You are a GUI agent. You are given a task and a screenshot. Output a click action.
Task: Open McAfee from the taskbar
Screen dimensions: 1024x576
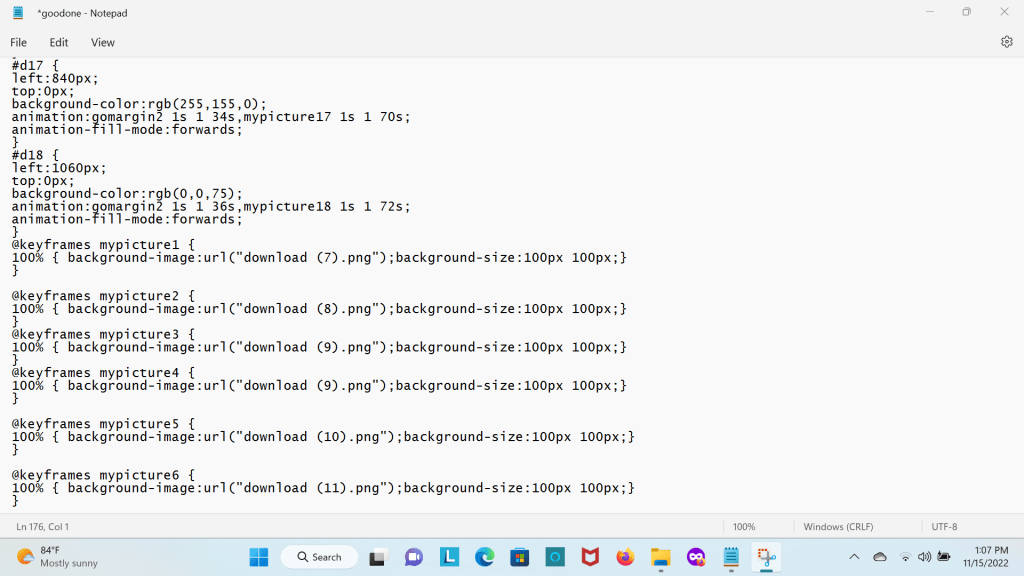click(590, 557)
